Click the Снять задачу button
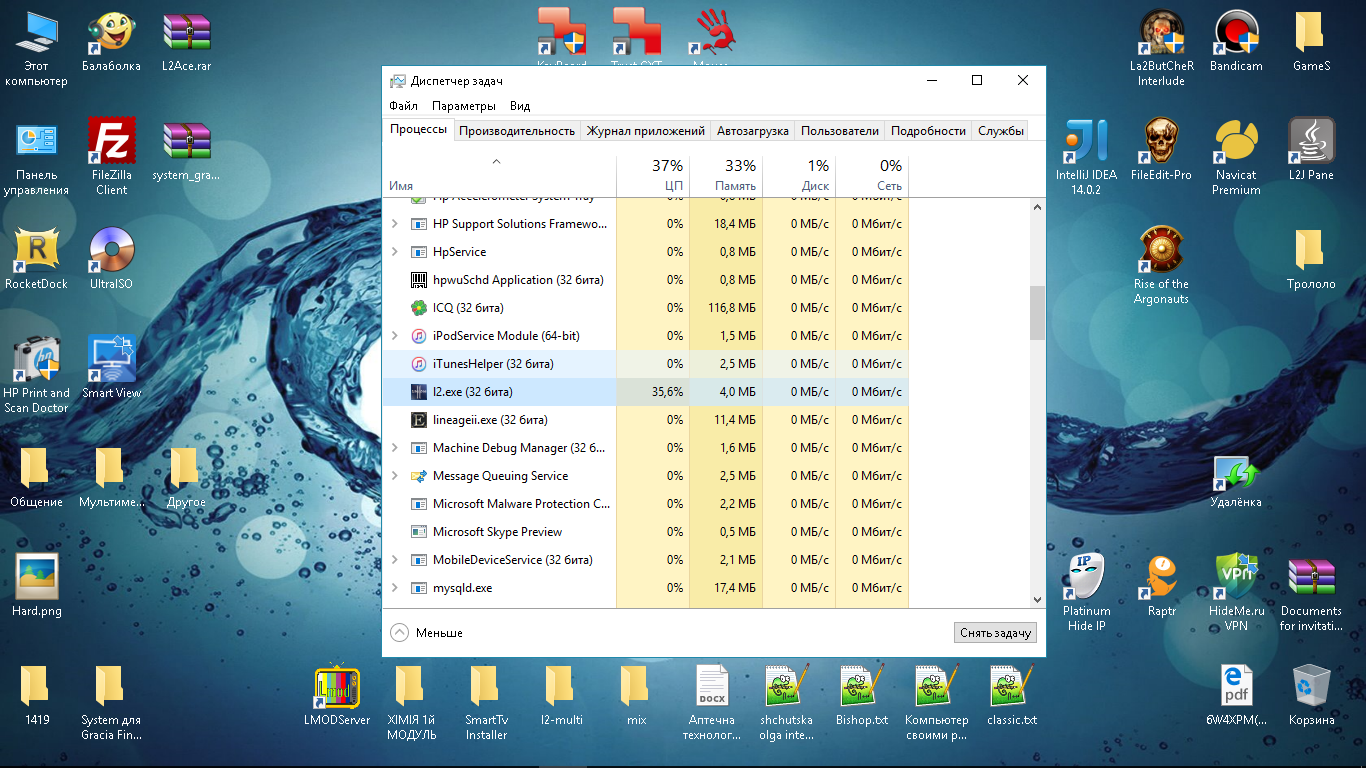Viewport: 1366px width, 768px height. pyautogui.click(x=995, y=633)
